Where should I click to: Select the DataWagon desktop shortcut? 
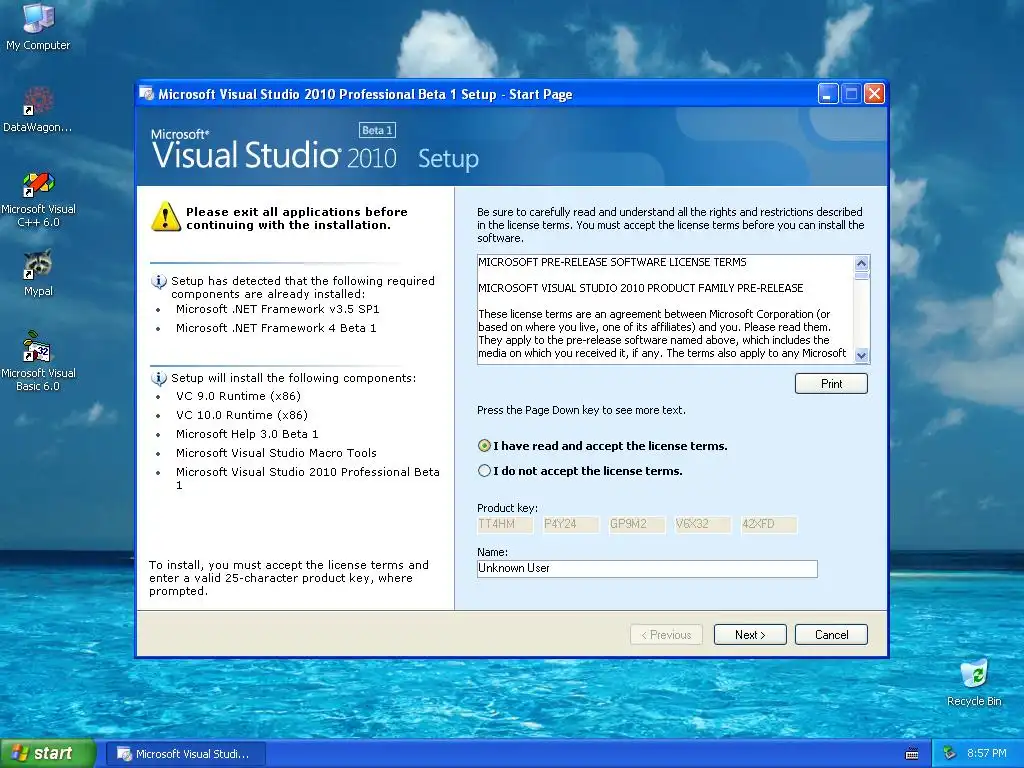click(38, 109)
